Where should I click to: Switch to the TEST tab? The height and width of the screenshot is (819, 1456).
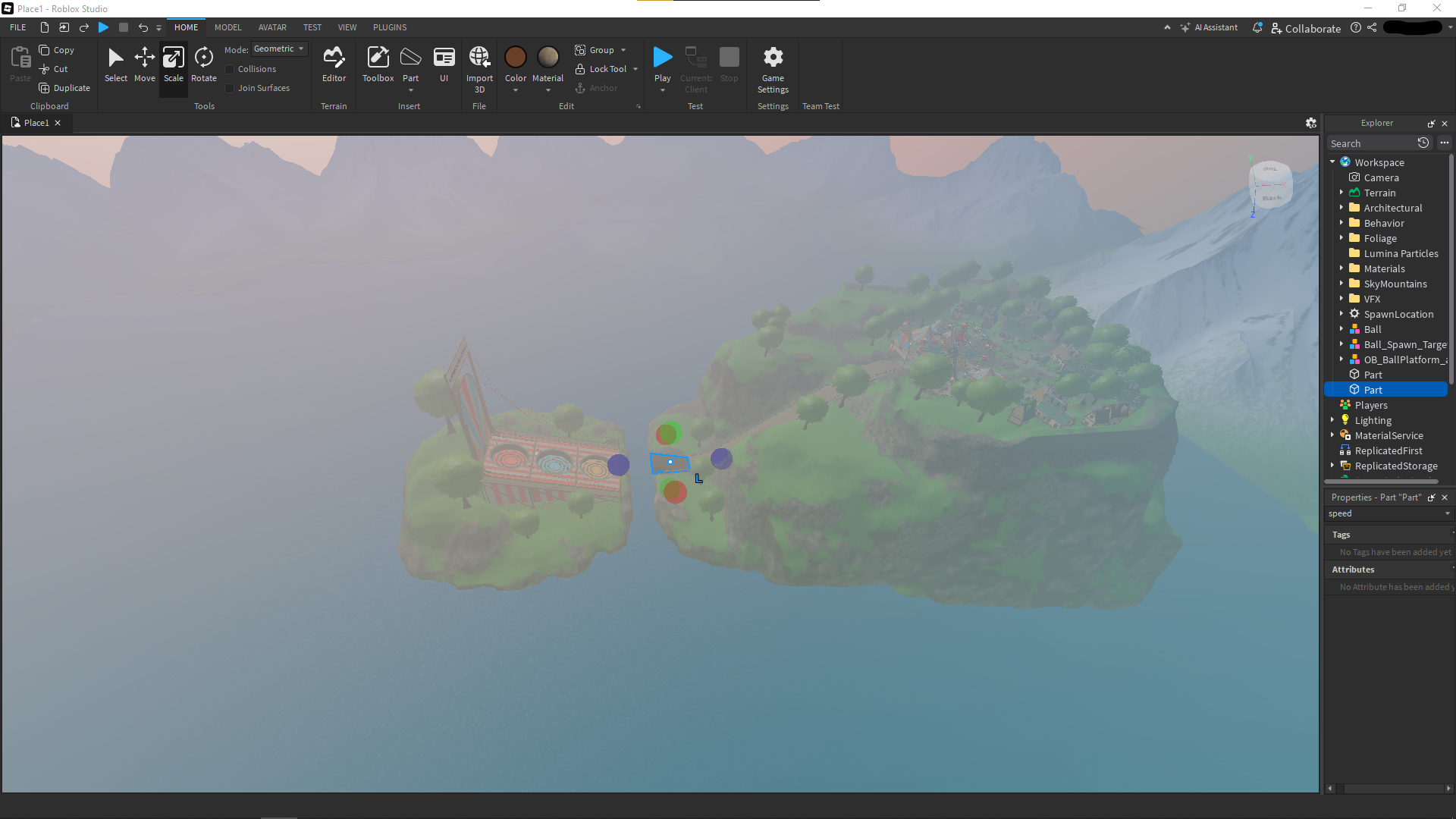(312, 27)
